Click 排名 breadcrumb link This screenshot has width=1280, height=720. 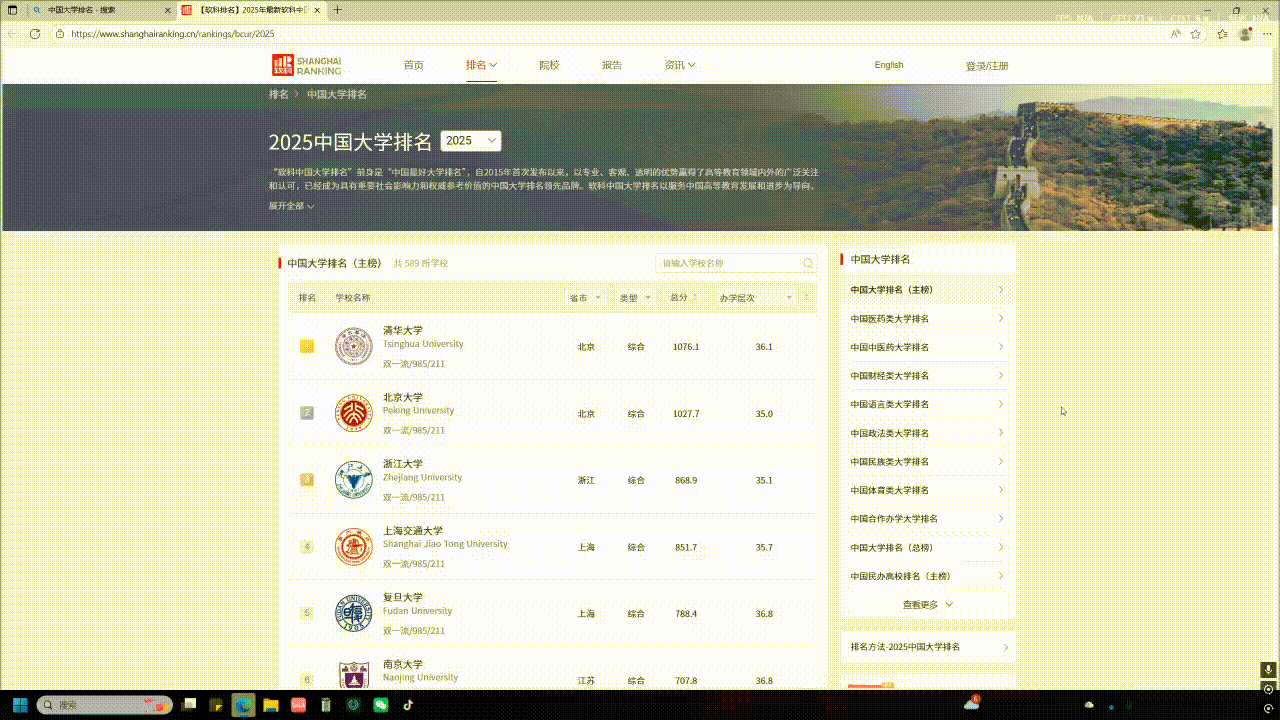278,94
